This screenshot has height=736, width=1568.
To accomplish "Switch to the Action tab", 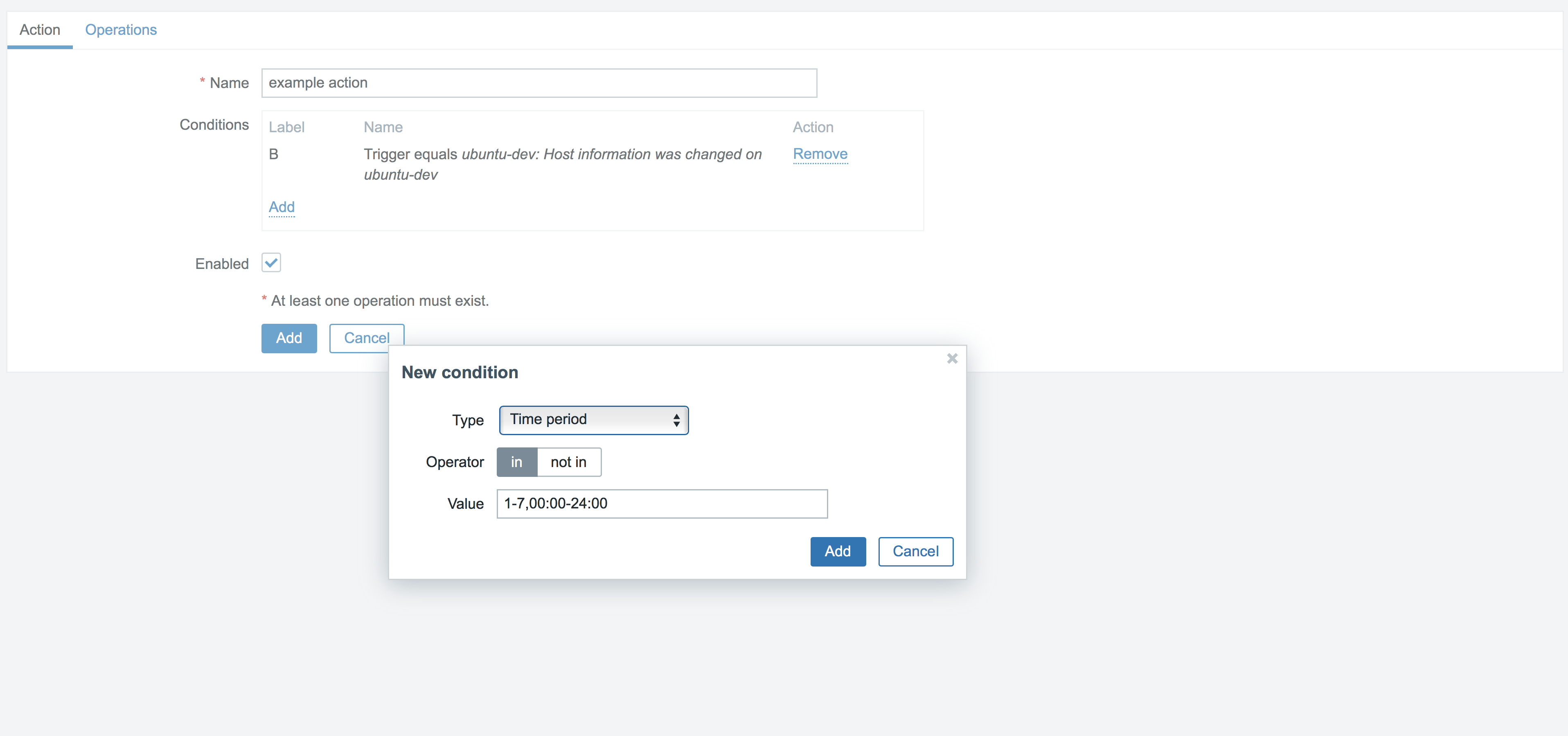I will 40,30.
